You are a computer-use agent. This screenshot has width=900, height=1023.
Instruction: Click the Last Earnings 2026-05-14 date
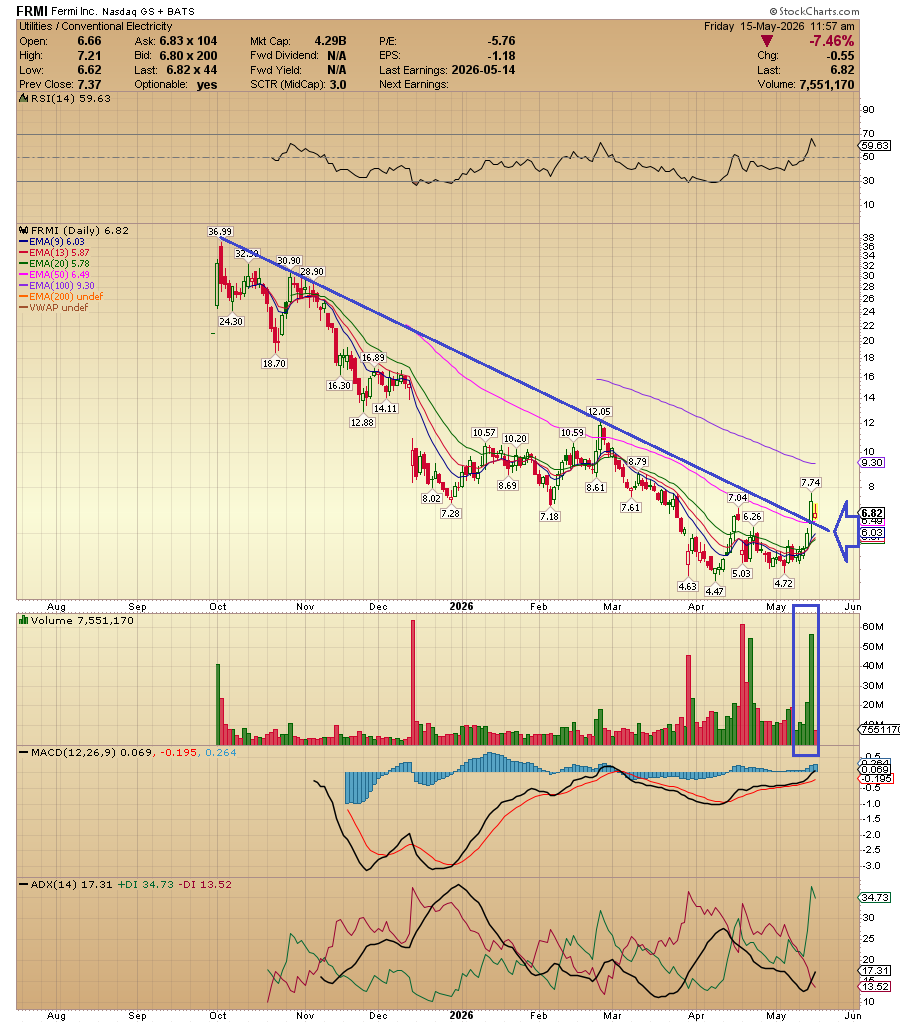pyautogui.click(x=481, y=70)
